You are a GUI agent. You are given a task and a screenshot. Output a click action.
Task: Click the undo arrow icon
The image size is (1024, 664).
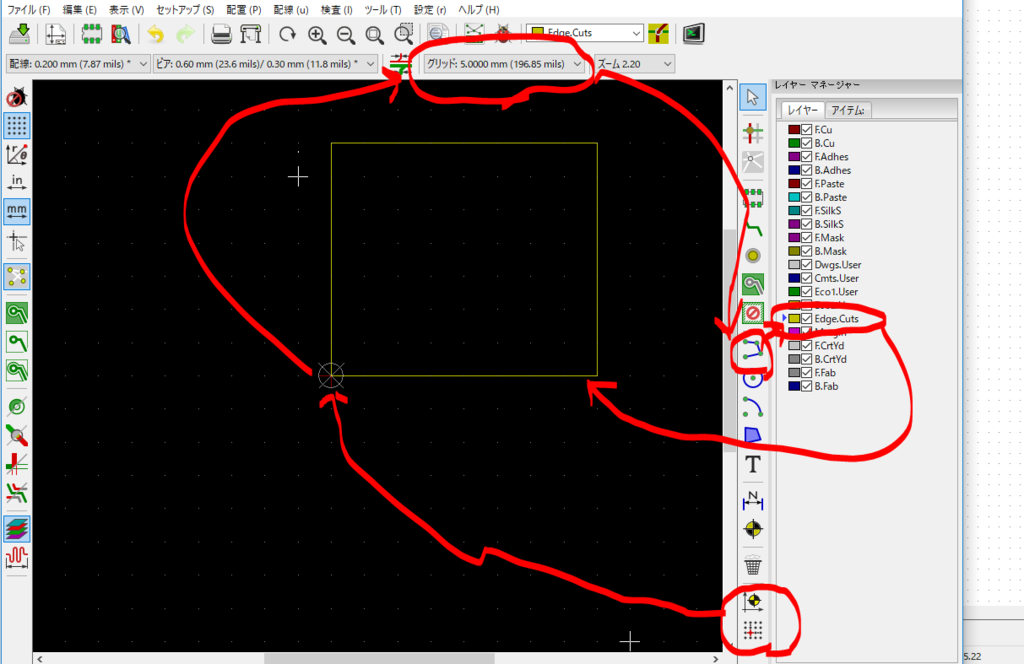pos(156,33)
